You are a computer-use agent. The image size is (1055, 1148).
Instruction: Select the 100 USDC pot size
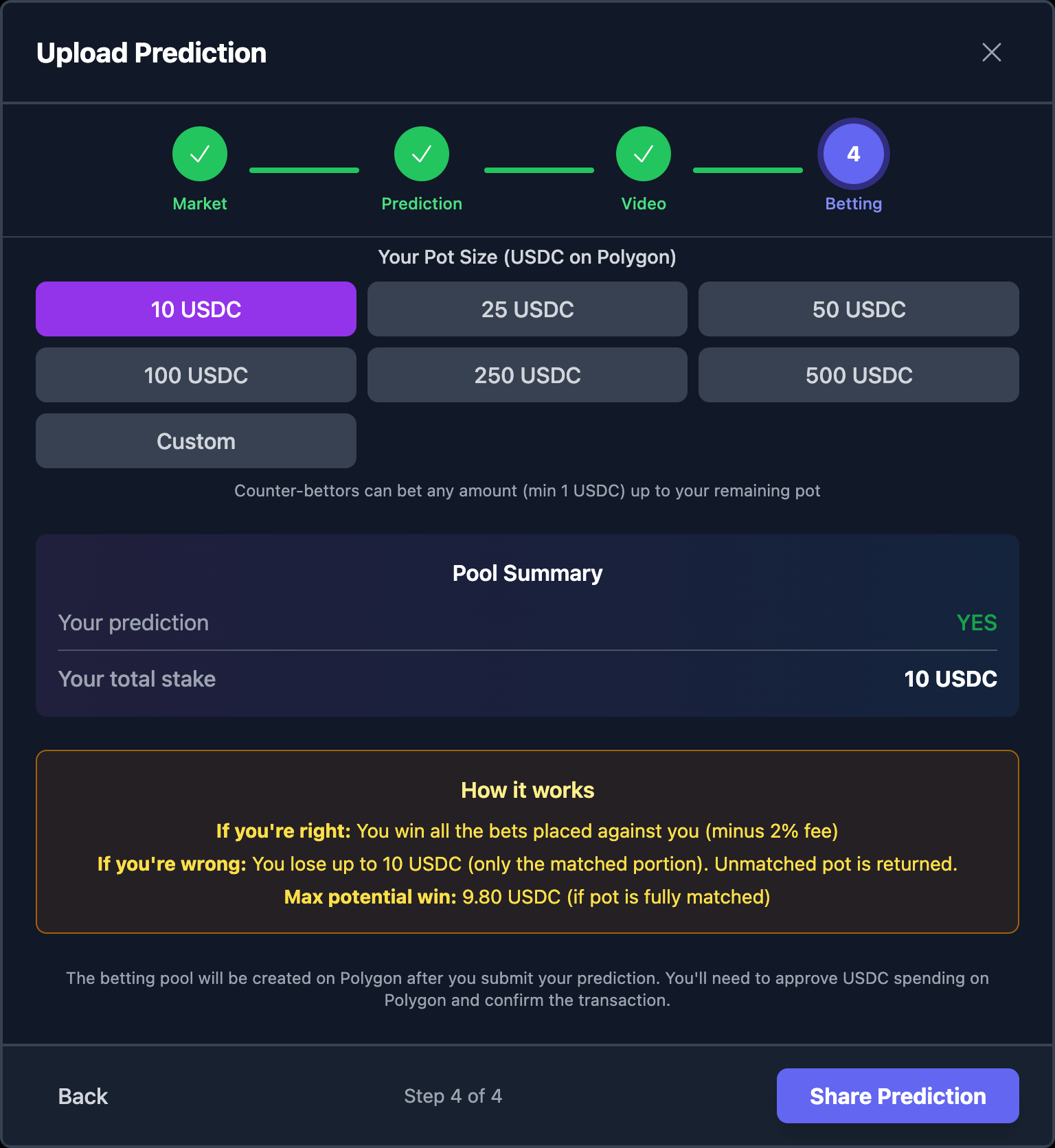pos(196,375)
